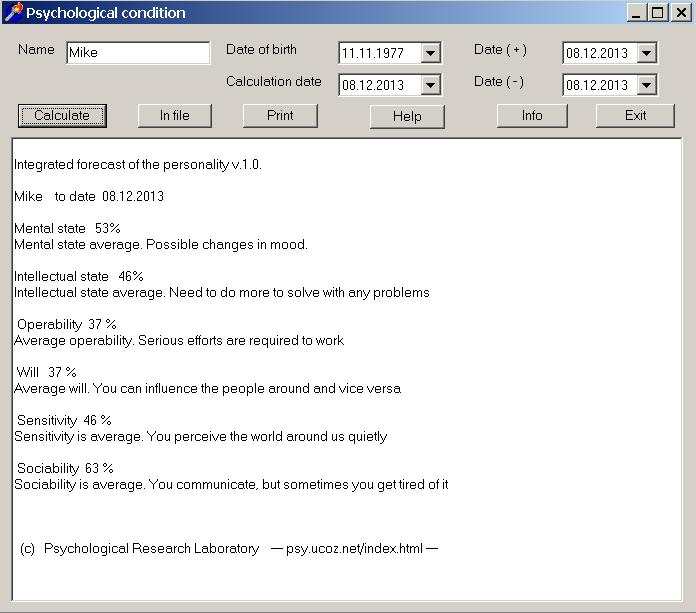The image size is (696, 613).
Task: Click the 'Date of birth' label
Action: [x=261, y=49]
